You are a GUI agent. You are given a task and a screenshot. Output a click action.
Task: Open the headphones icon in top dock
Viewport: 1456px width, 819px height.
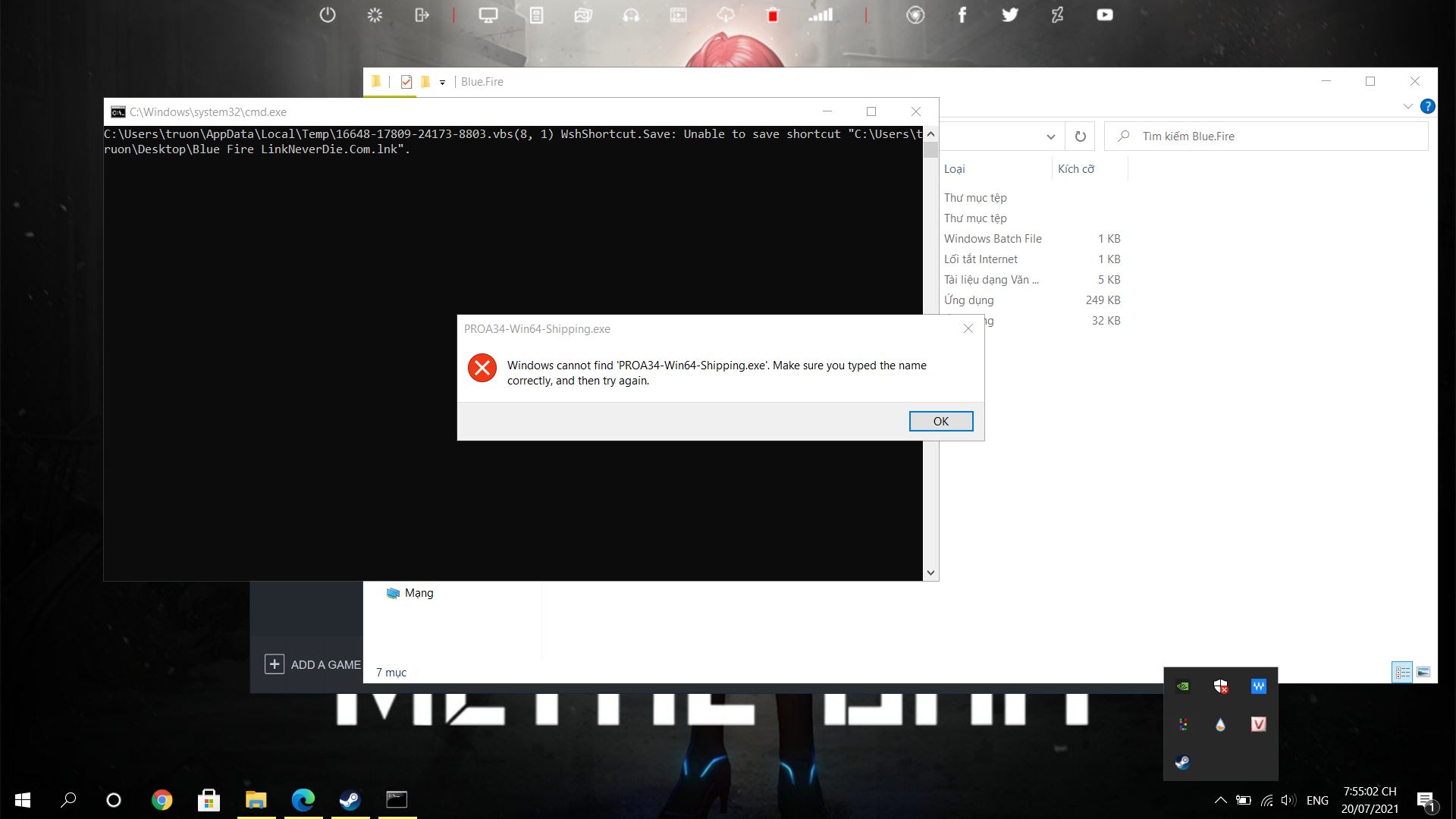point(631,15)
